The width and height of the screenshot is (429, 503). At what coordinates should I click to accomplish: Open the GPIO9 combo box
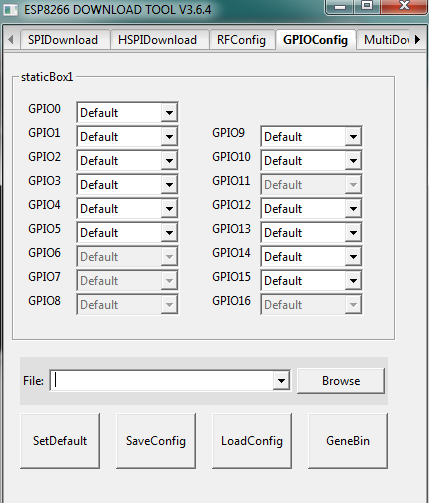point(353,136)
